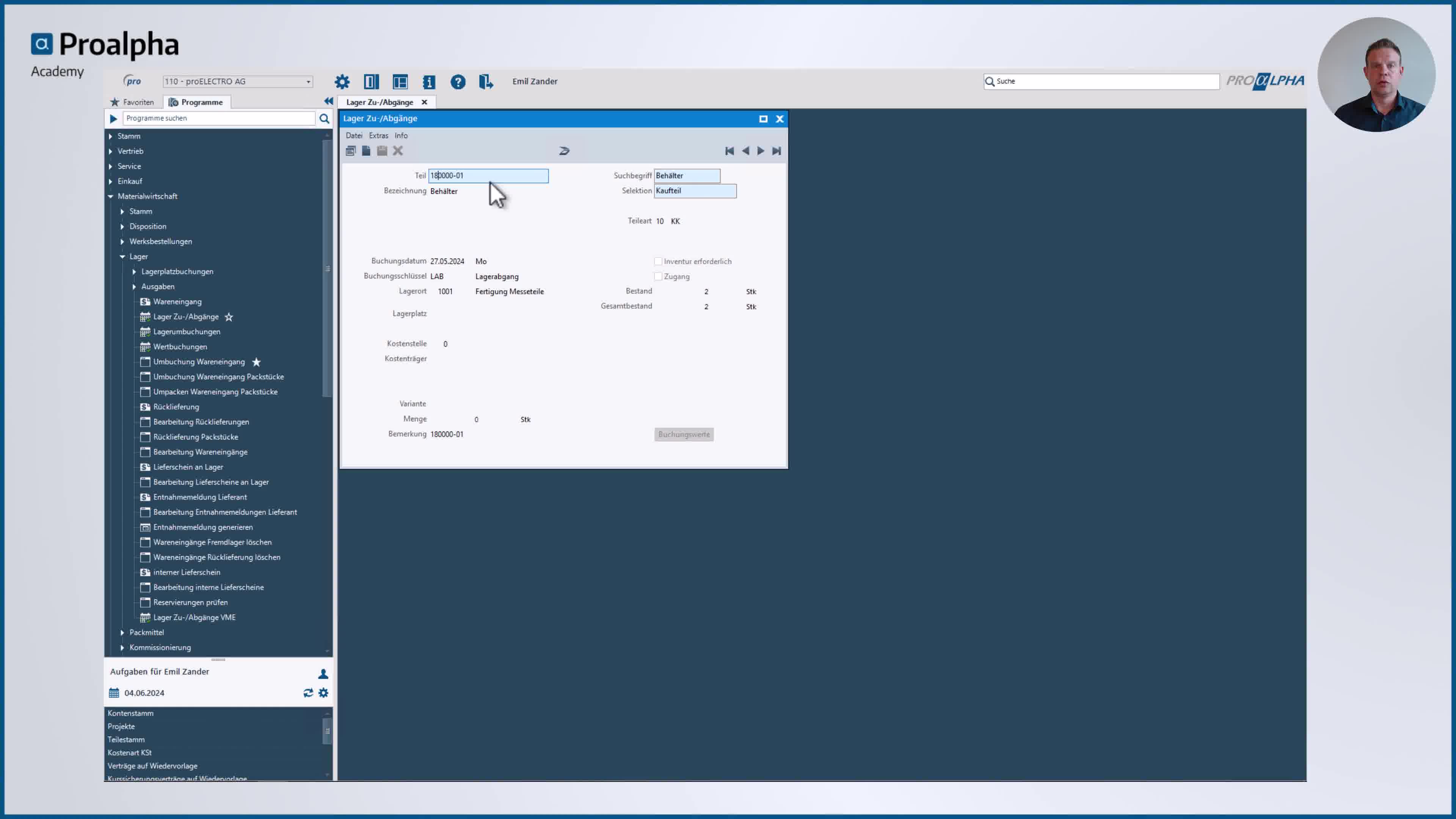This screenshot has height=819, width=1456.
Task: Click the Selektion field showing Kaufteil
Action: pos(695,191)
